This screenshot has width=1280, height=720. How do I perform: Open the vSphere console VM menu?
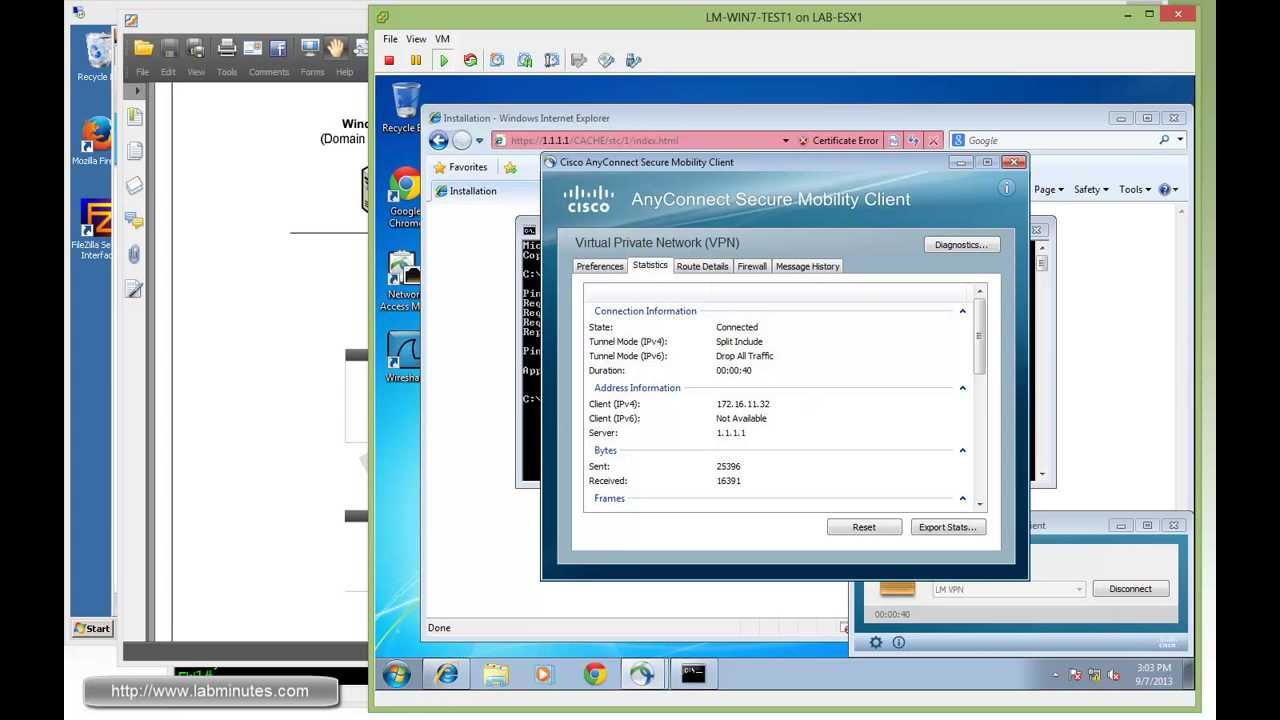442,39
